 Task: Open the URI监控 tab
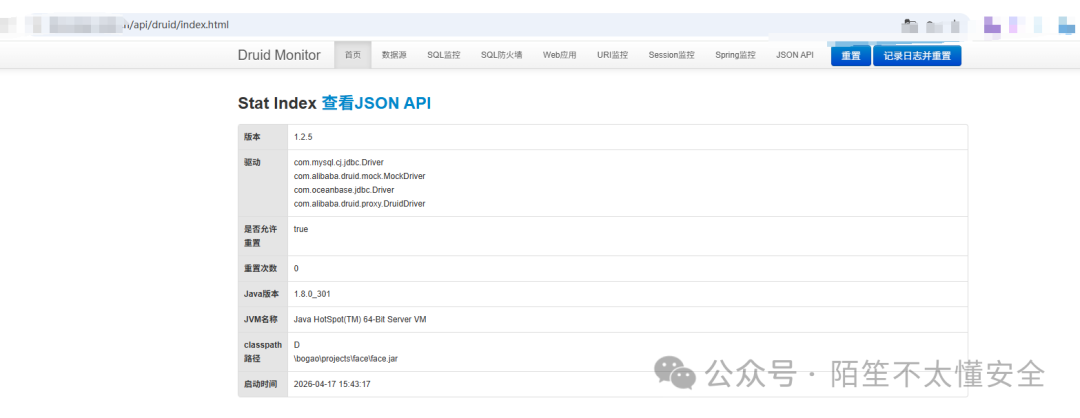click(x=612, y=55)
